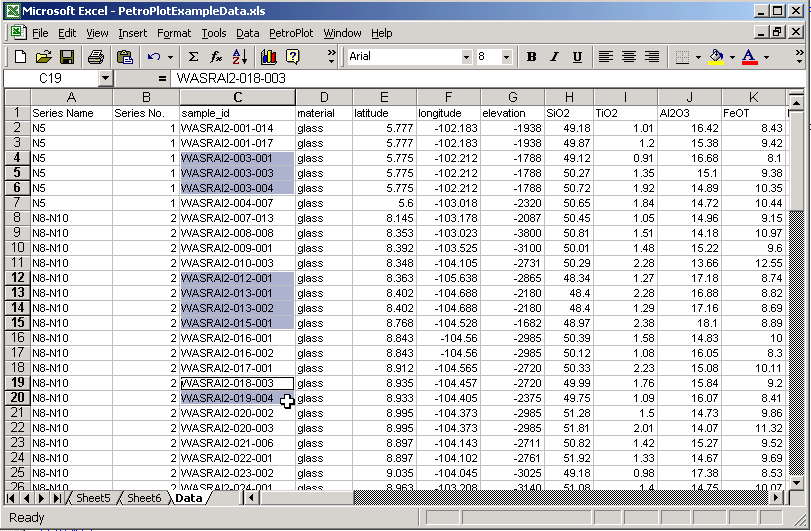Select the Data sheet tab
Viewport: 811px width, 531px height.
pos(189,498)
